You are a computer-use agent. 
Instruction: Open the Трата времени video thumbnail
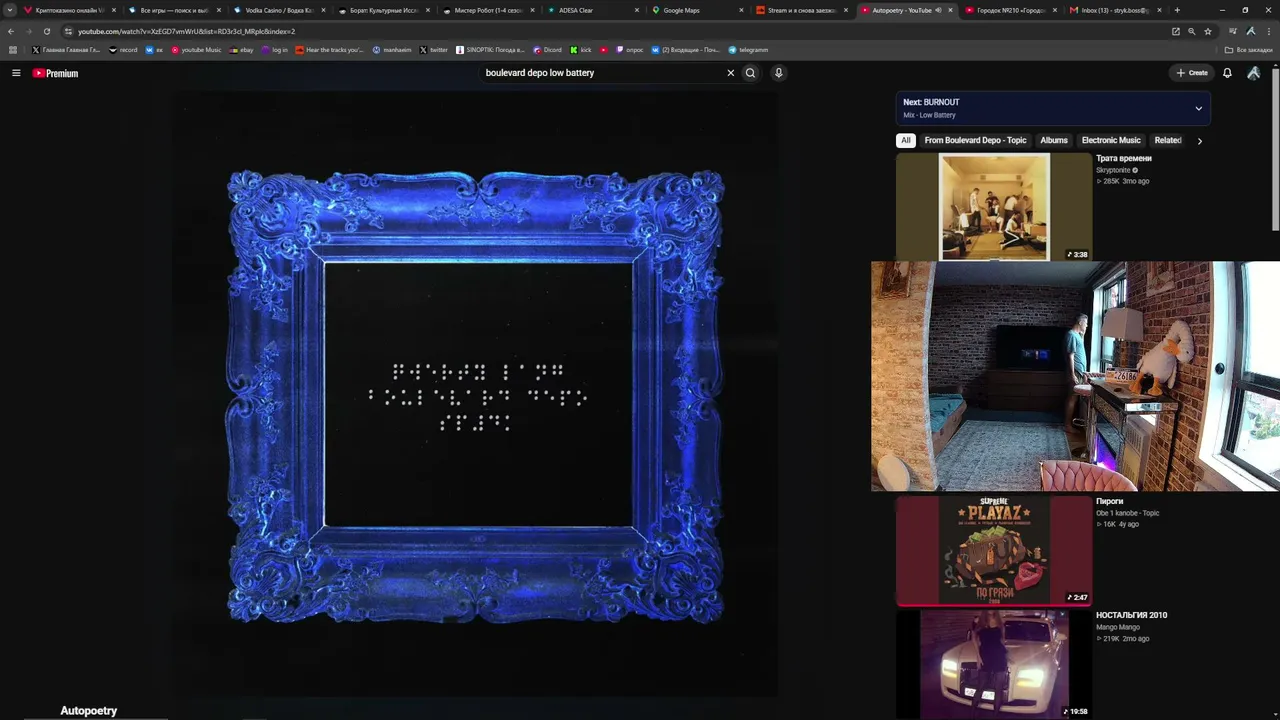tap(994, 207)
